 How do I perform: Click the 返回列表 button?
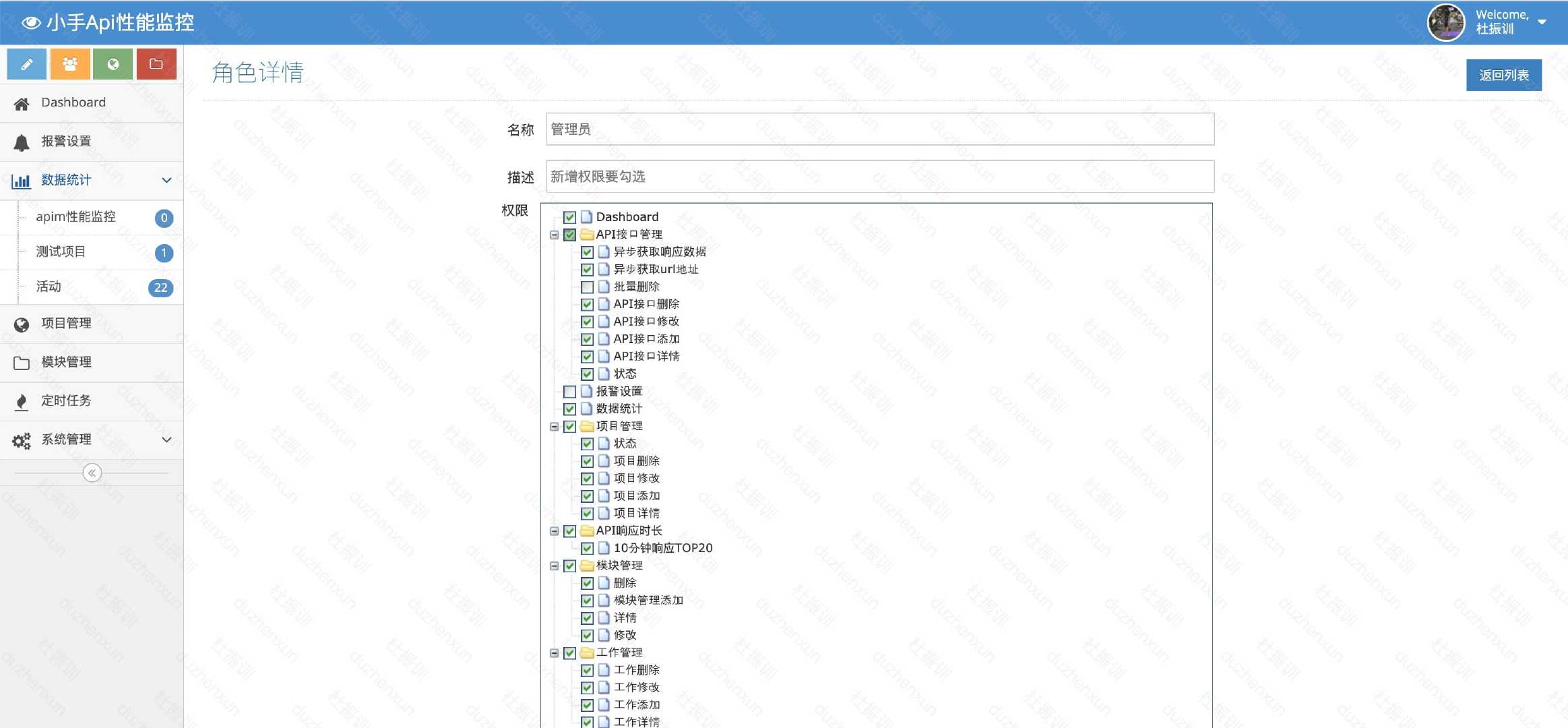1503,75
